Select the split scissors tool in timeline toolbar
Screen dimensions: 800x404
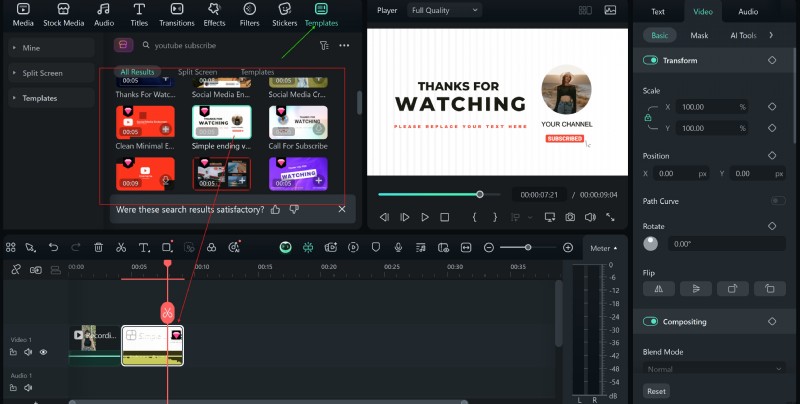click(120, 247)
